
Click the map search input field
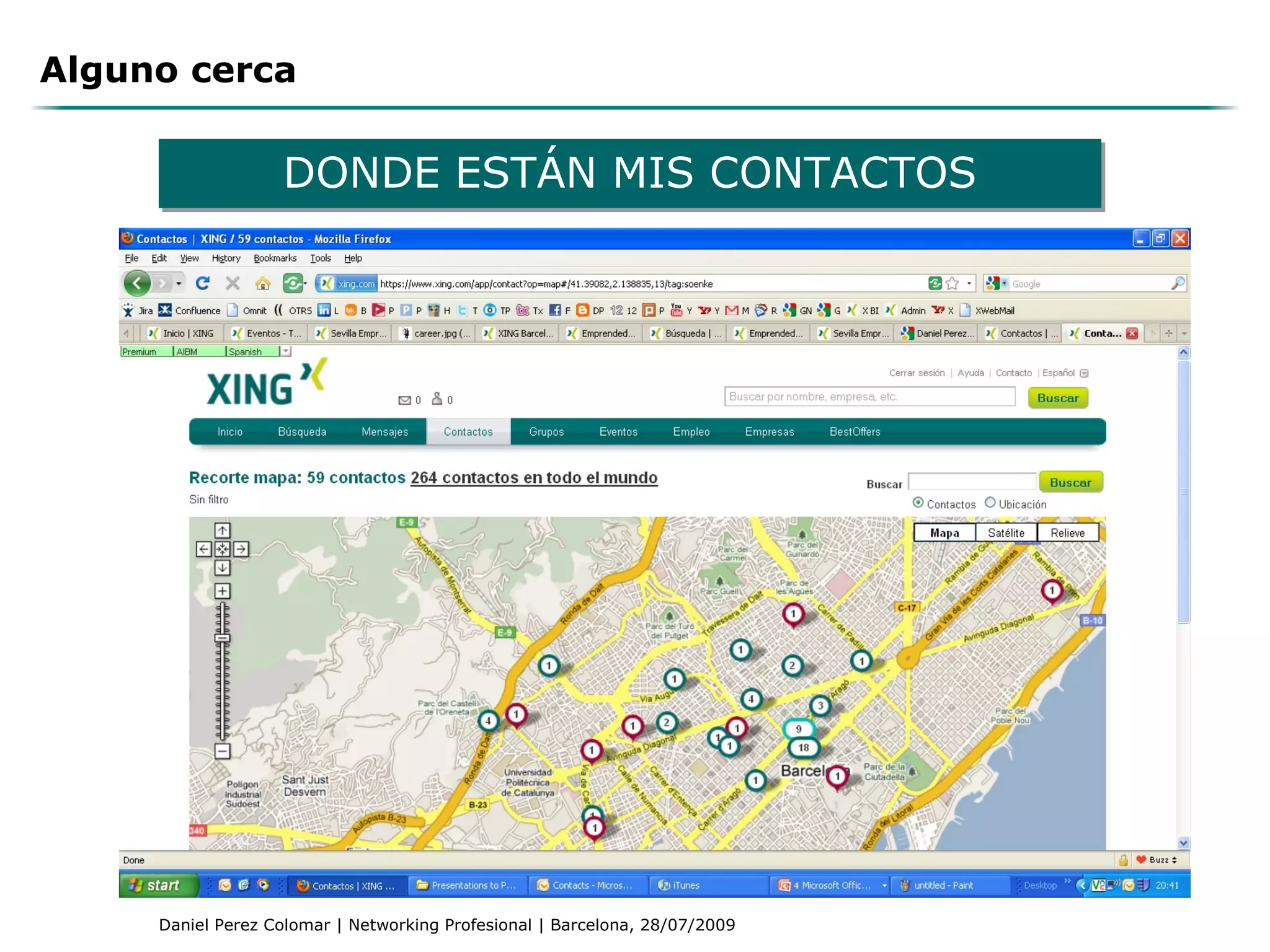(x=972, y=482)
